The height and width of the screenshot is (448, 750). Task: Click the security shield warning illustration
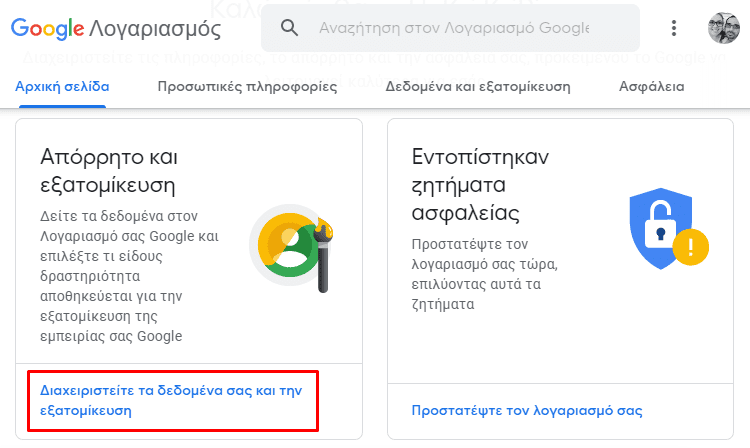coord(668,229)
